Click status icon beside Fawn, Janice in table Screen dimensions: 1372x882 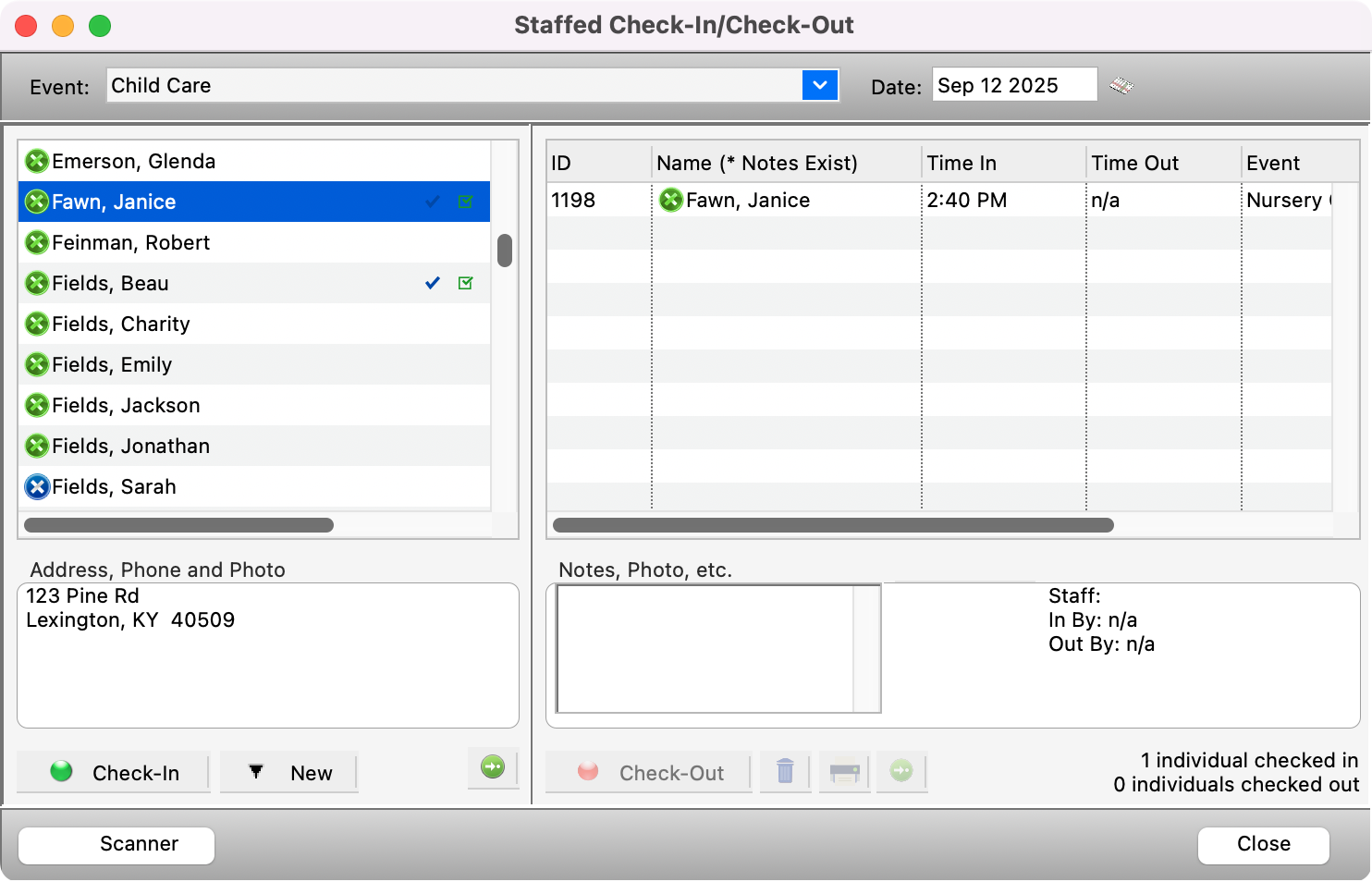(671, 200)
